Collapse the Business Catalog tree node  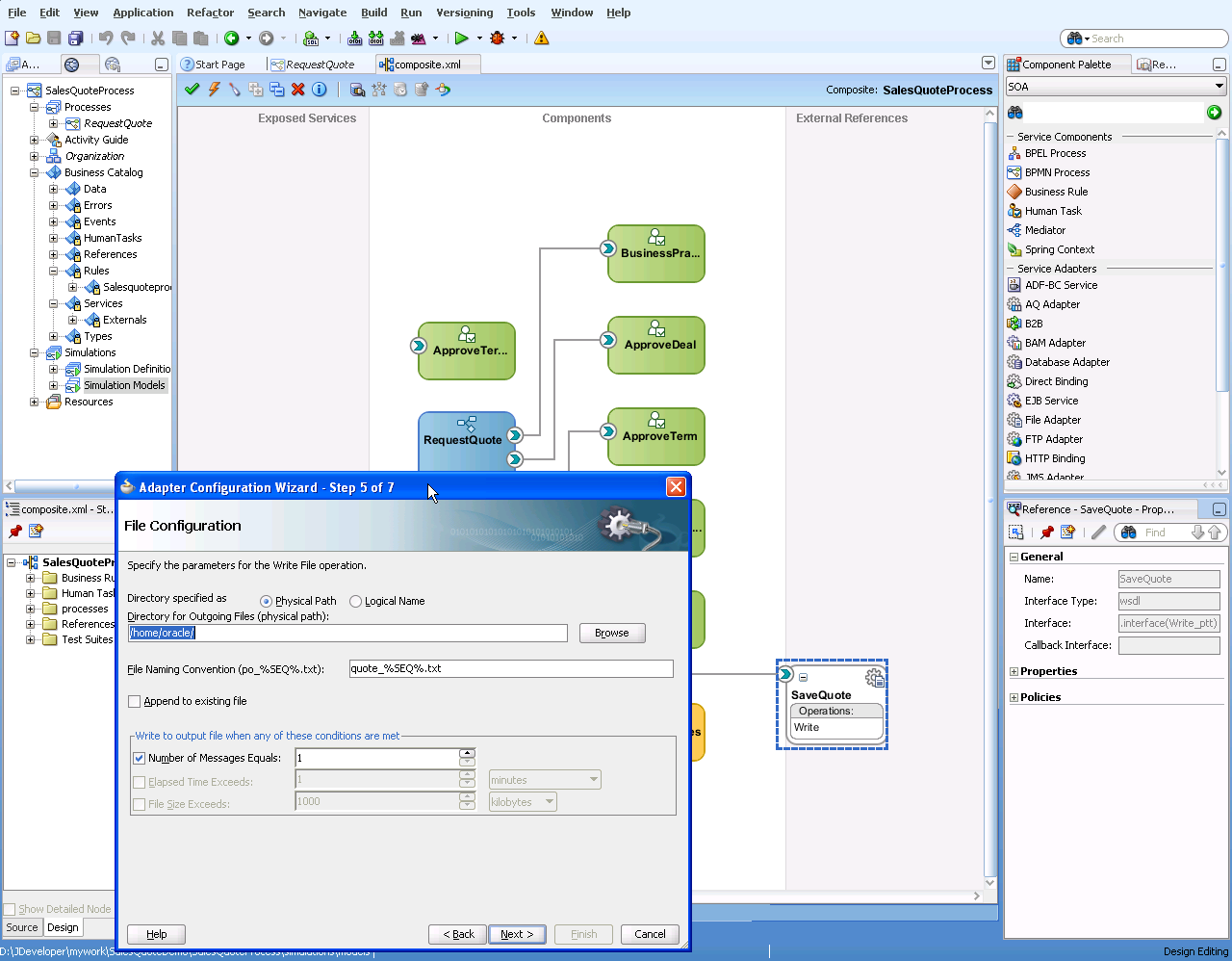(34, 173)
